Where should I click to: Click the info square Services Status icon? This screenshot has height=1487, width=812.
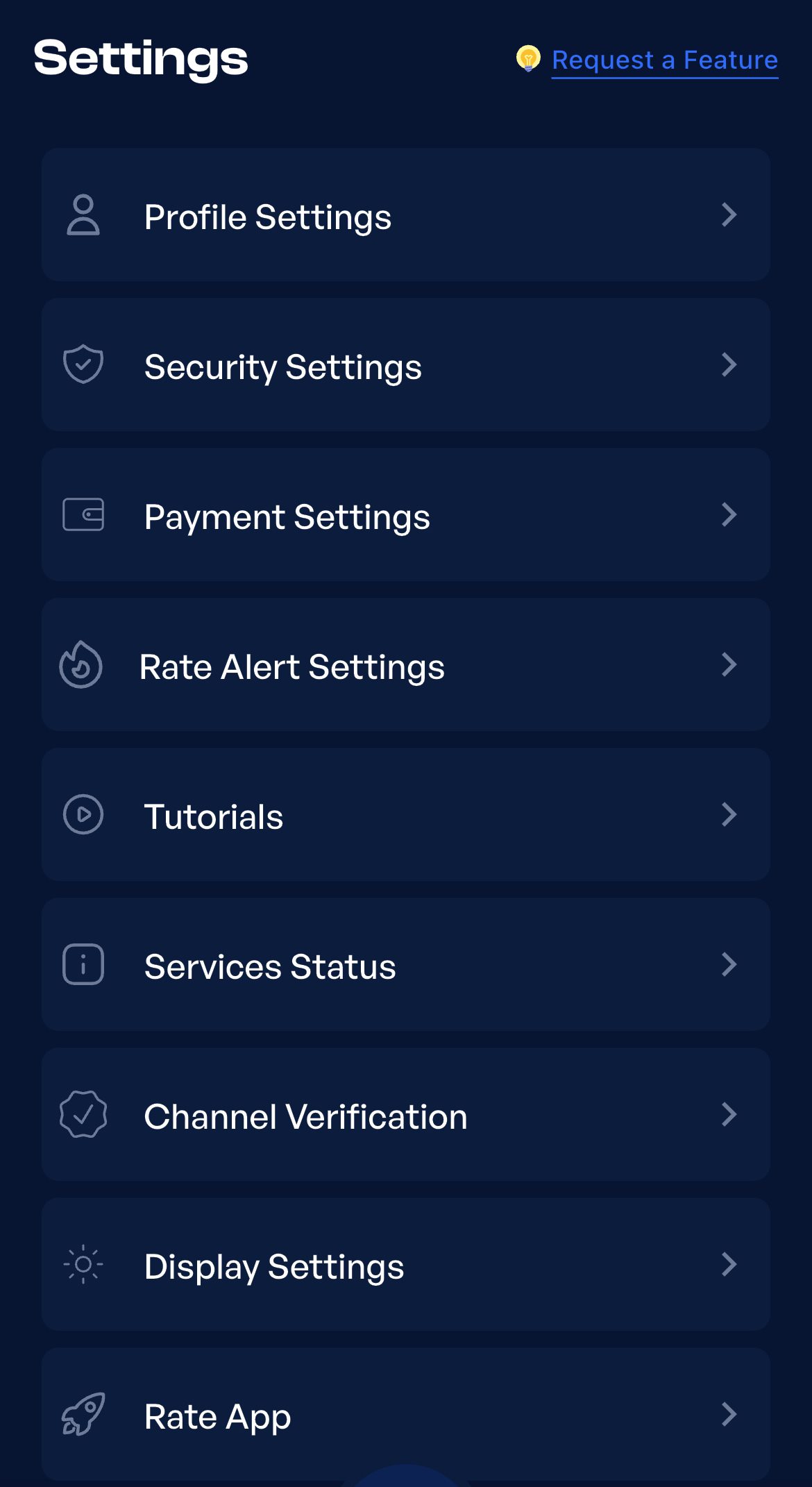[83, 964]
